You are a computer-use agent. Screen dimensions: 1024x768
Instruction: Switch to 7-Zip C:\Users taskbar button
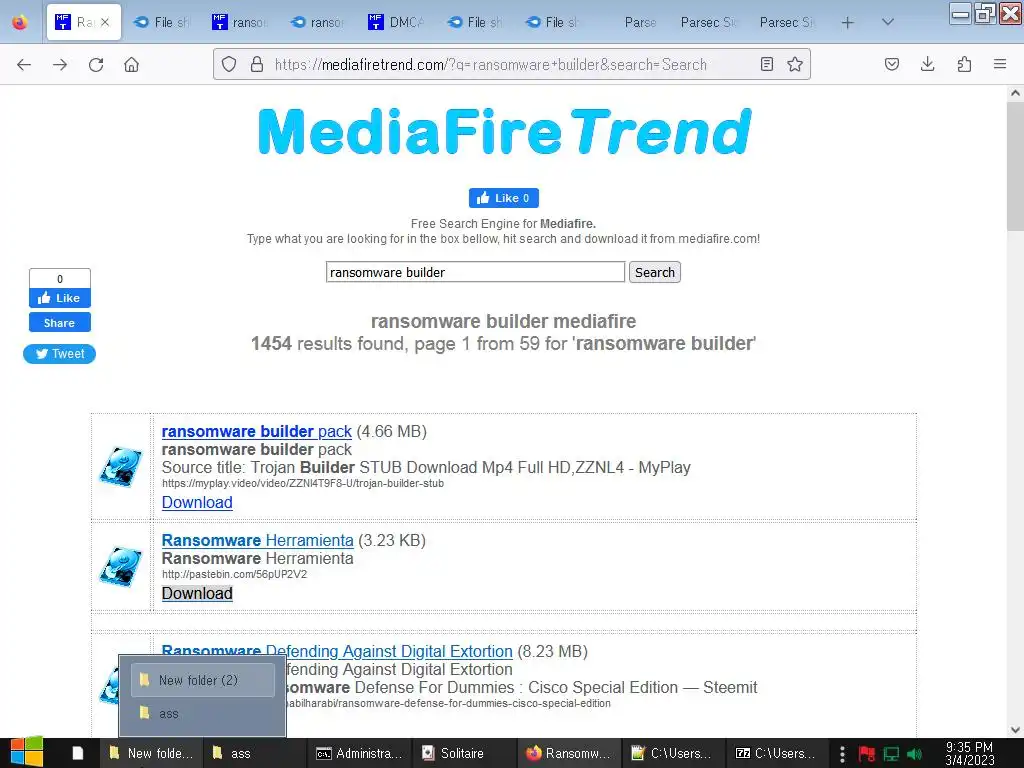coord(777,753)
